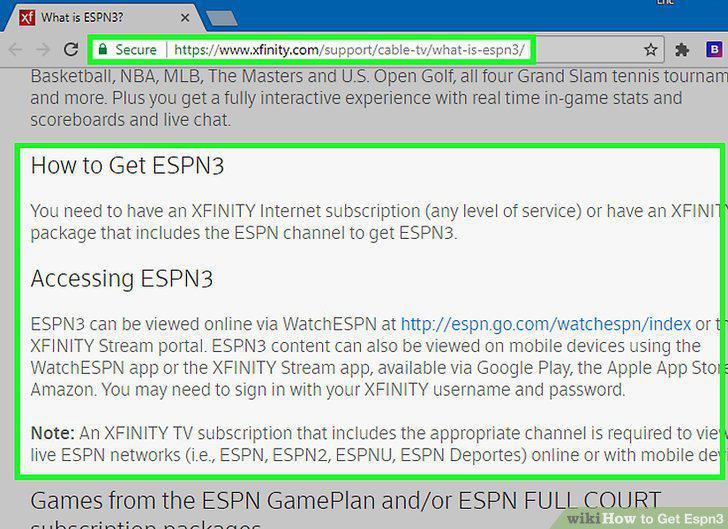
Task: Reload the page with the refresh icon
Action: [x=71, y=49]
